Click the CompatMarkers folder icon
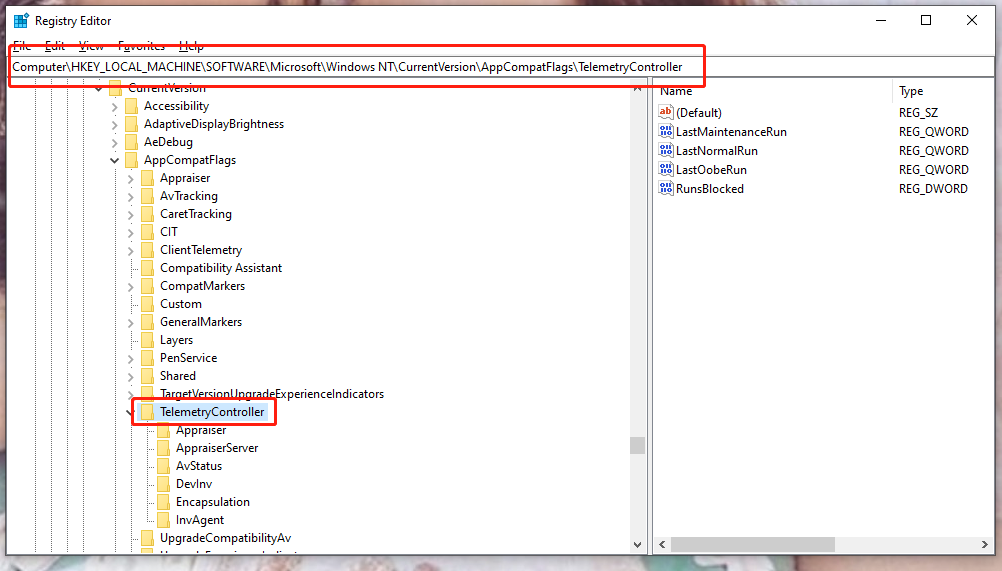 (148, 286)
